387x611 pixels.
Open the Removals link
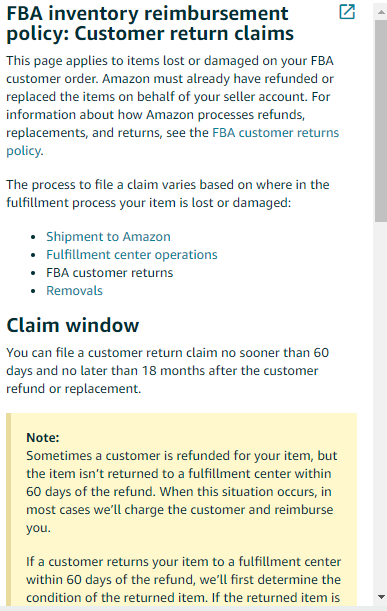74,290
